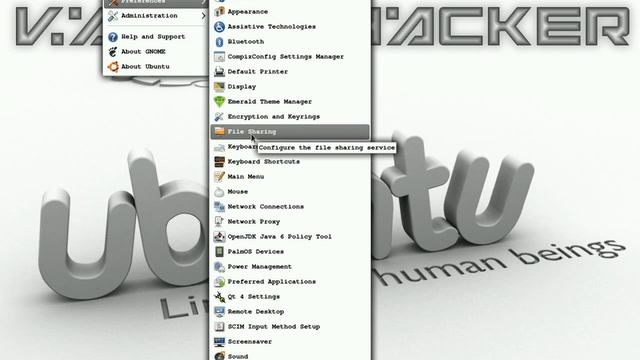This screenshot has height=360, width=640.
Task: Expand the Administration submenu arrow
Action: (x=203, y=16)
